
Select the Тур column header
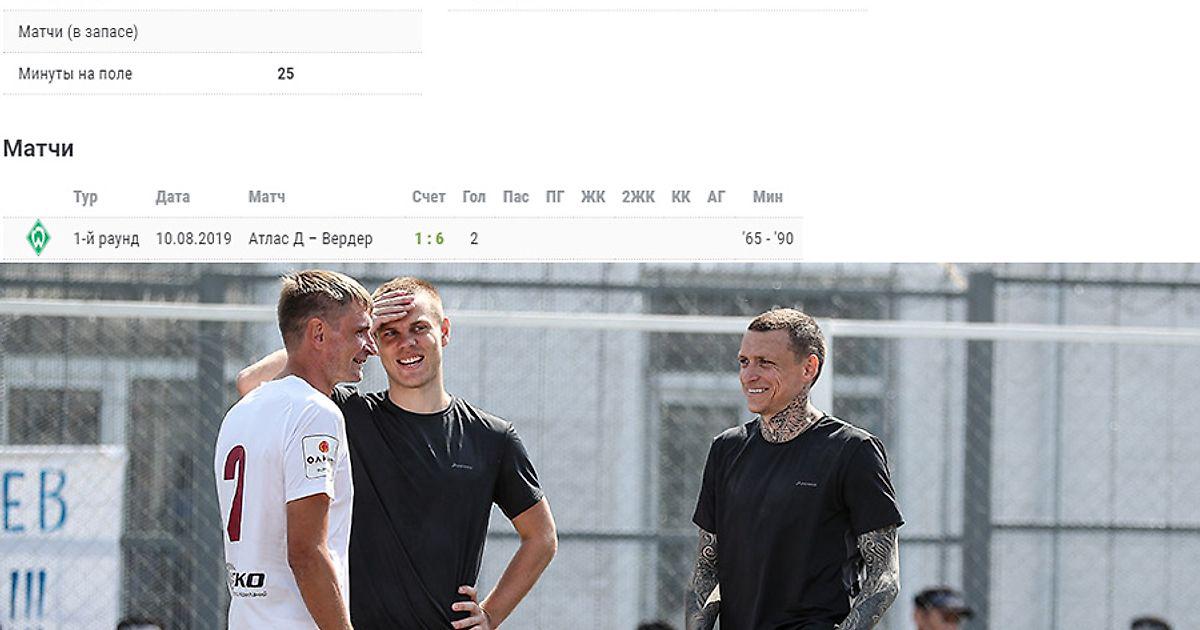click(x=85, y=197)
